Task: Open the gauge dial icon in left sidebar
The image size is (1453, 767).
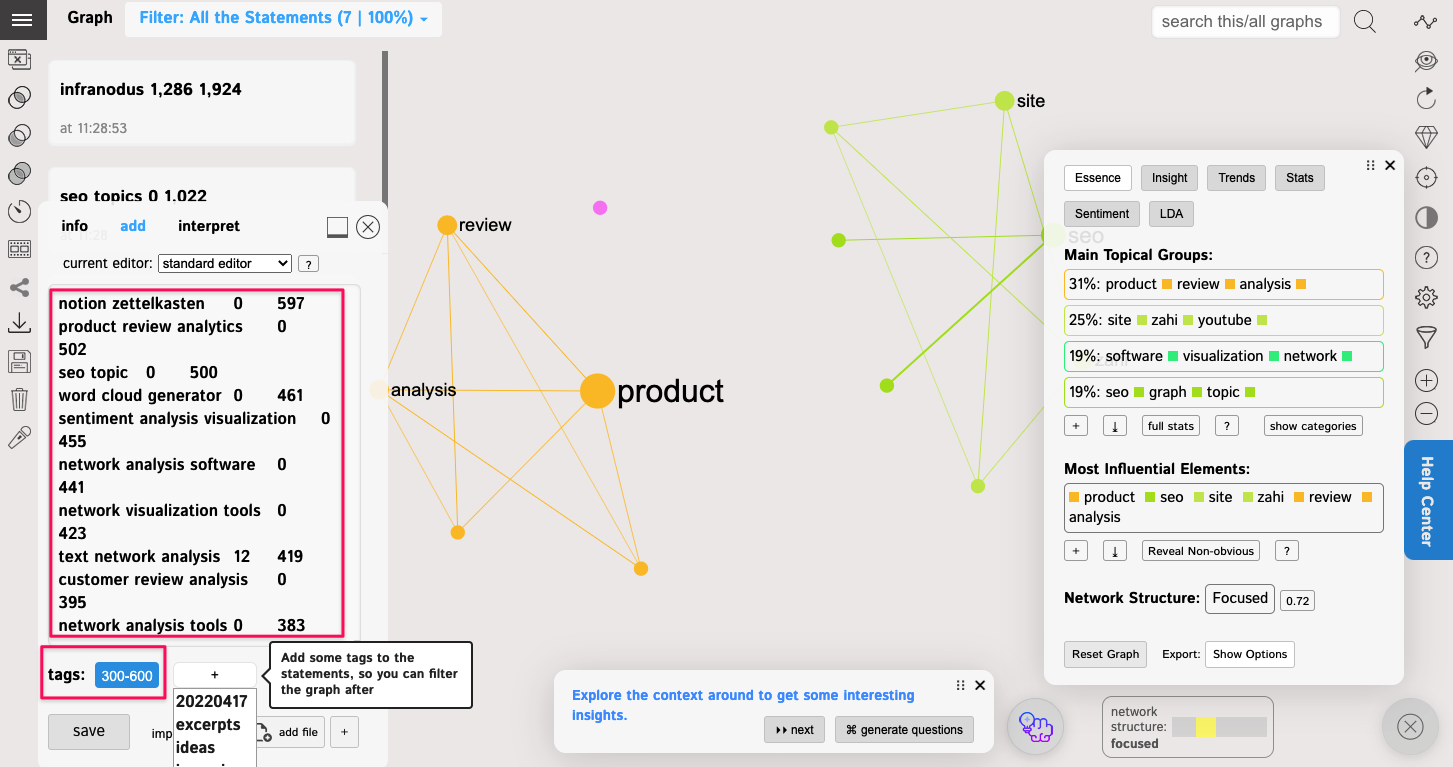Action: coord(19,211)
